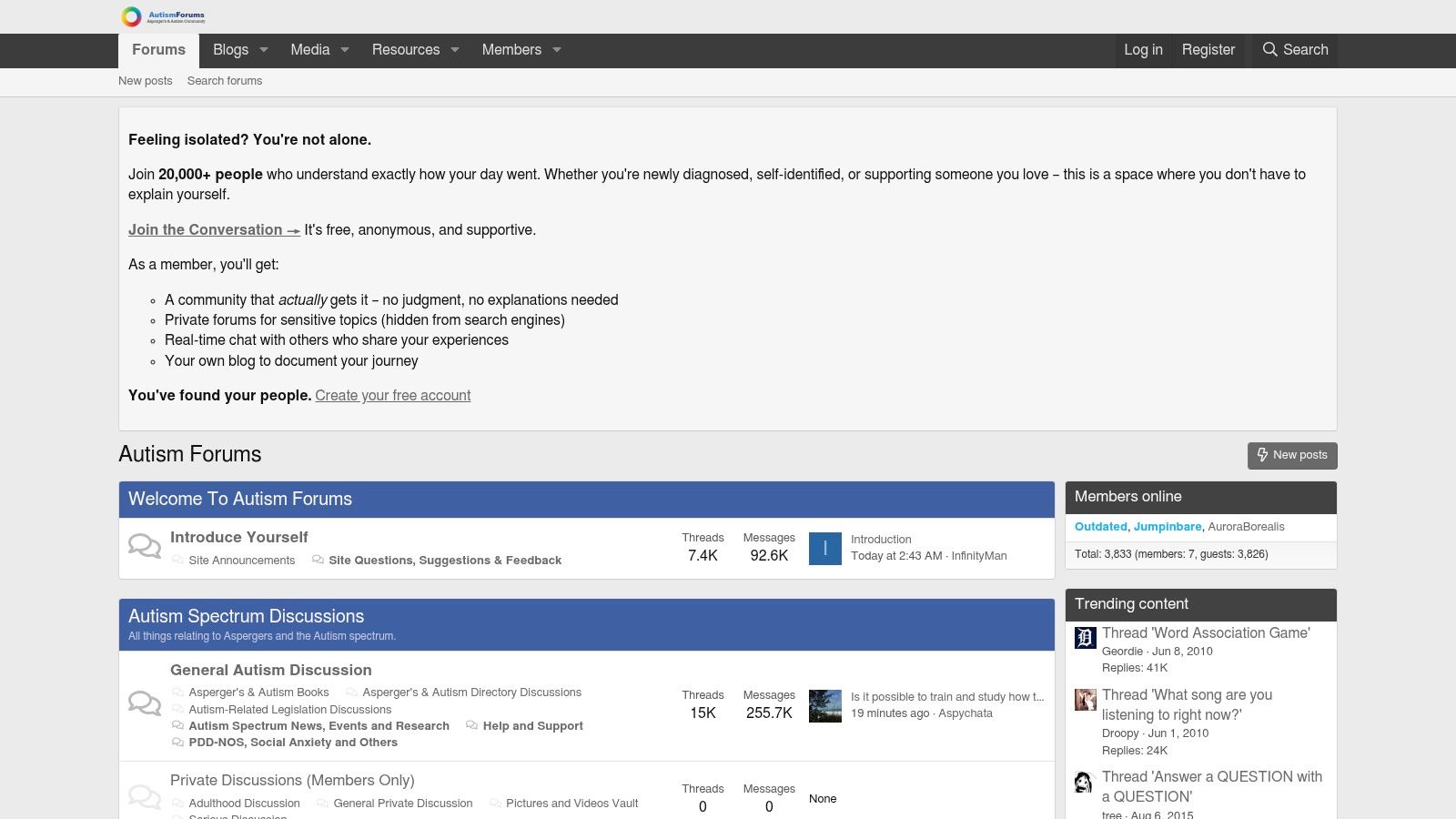
Task: Open PDD-NOS, Social Anxiety and Others subforum
Action: (x=293, y=743)
